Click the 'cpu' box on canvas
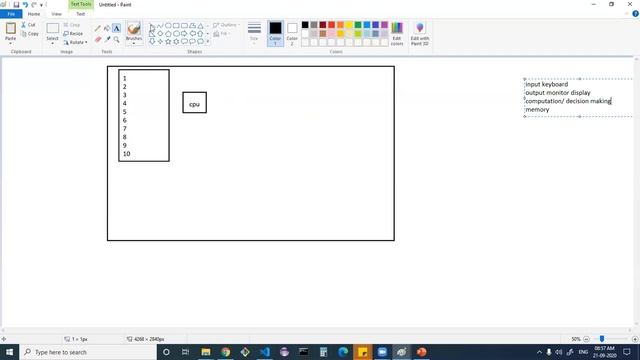 194,102
